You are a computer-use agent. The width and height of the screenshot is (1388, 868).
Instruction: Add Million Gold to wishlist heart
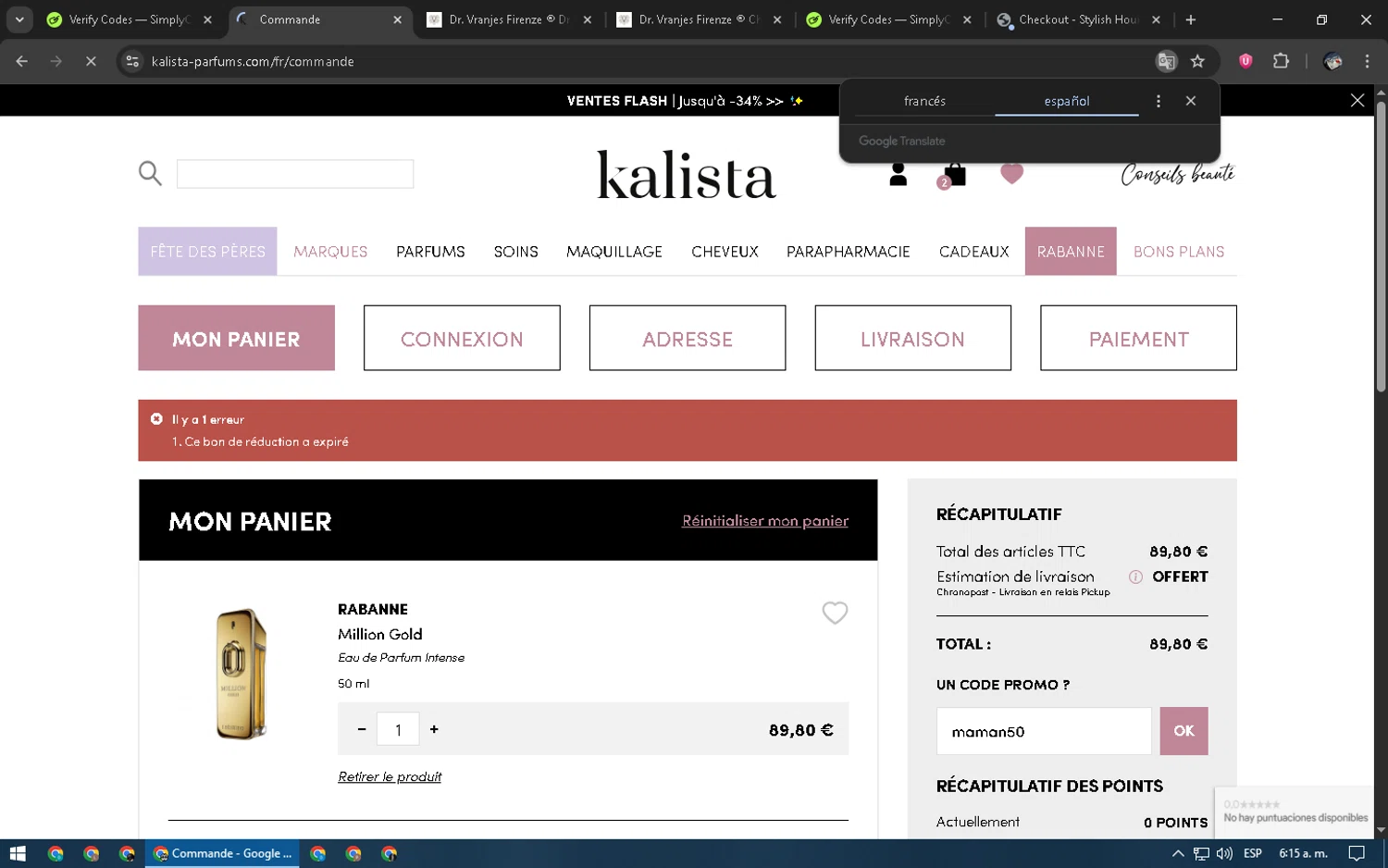[835, 613]
